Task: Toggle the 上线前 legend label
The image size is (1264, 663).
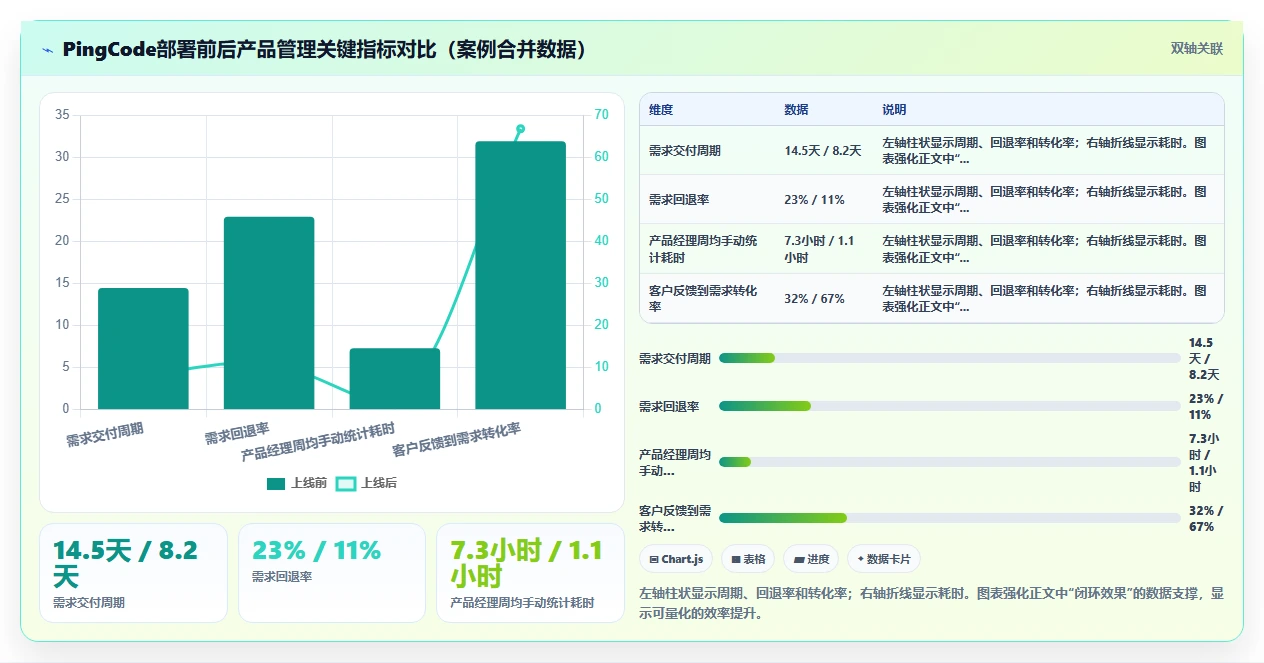Action: pyautogui.click(x=309, y=483)
